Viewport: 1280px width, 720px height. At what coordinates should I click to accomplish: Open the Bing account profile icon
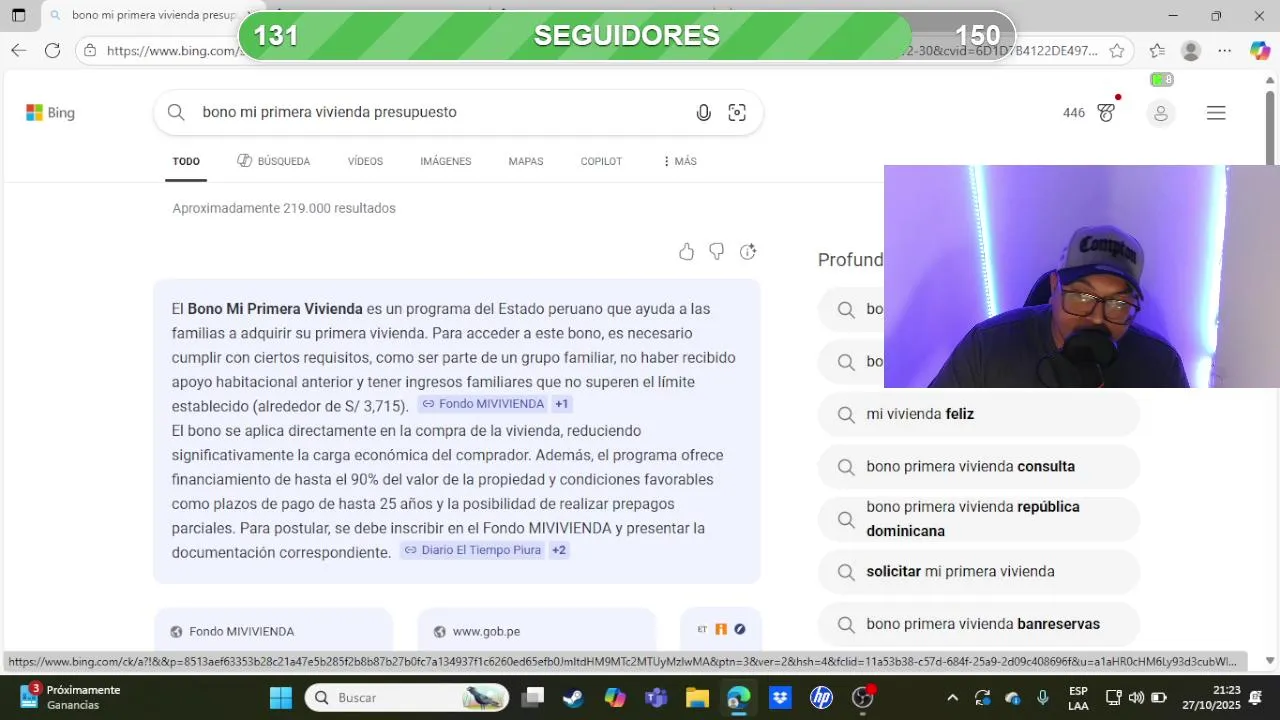click(x=1161, y=113)
